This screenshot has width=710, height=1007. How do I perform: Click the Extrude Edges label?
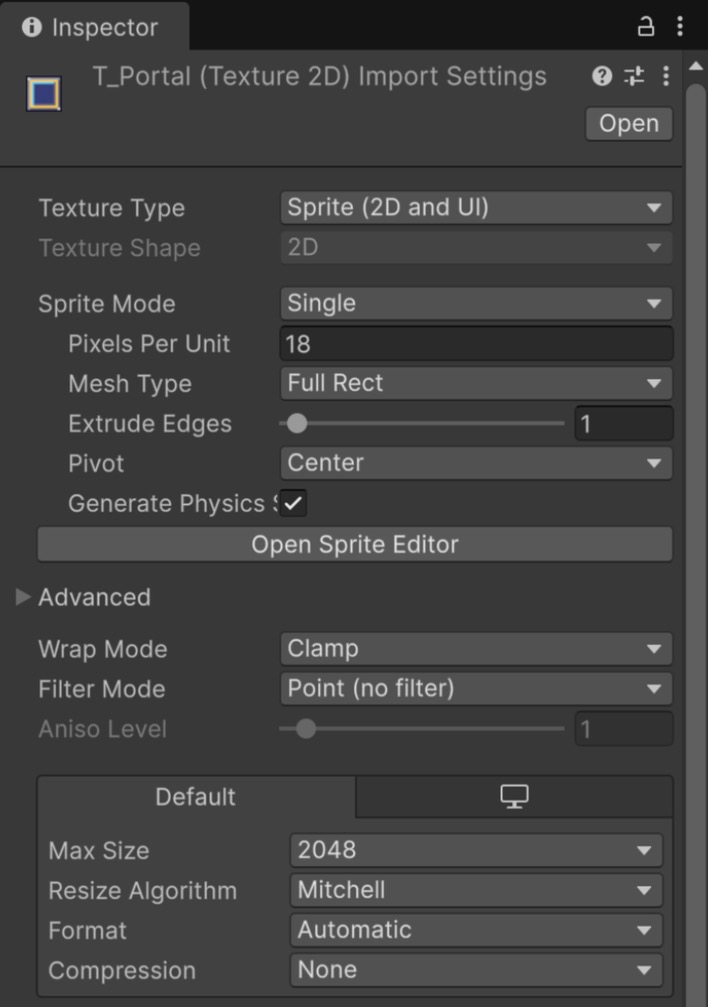click(x=150, y=424)
